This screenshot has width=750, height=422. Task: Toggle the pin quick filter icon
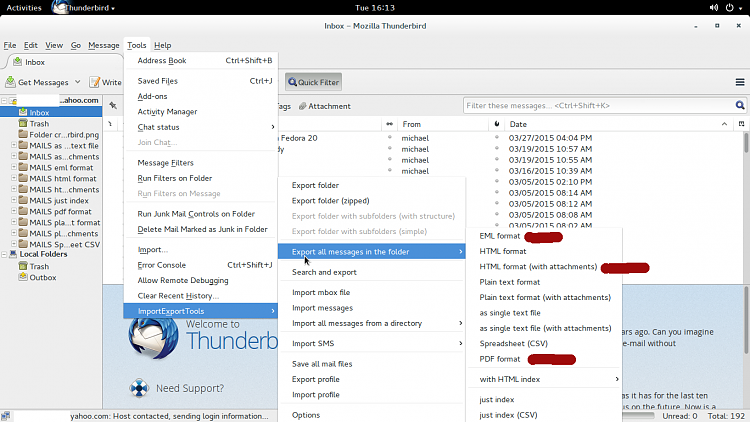(113, 106)
